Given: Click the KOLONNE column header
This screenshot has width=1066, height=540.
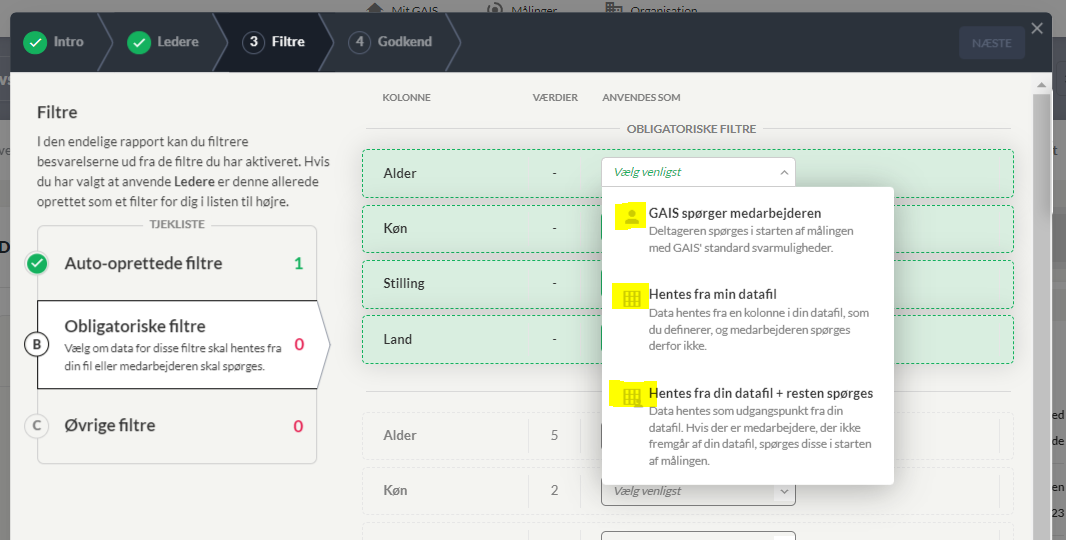Looking at the screenshot, I should (x=407, y=98).
